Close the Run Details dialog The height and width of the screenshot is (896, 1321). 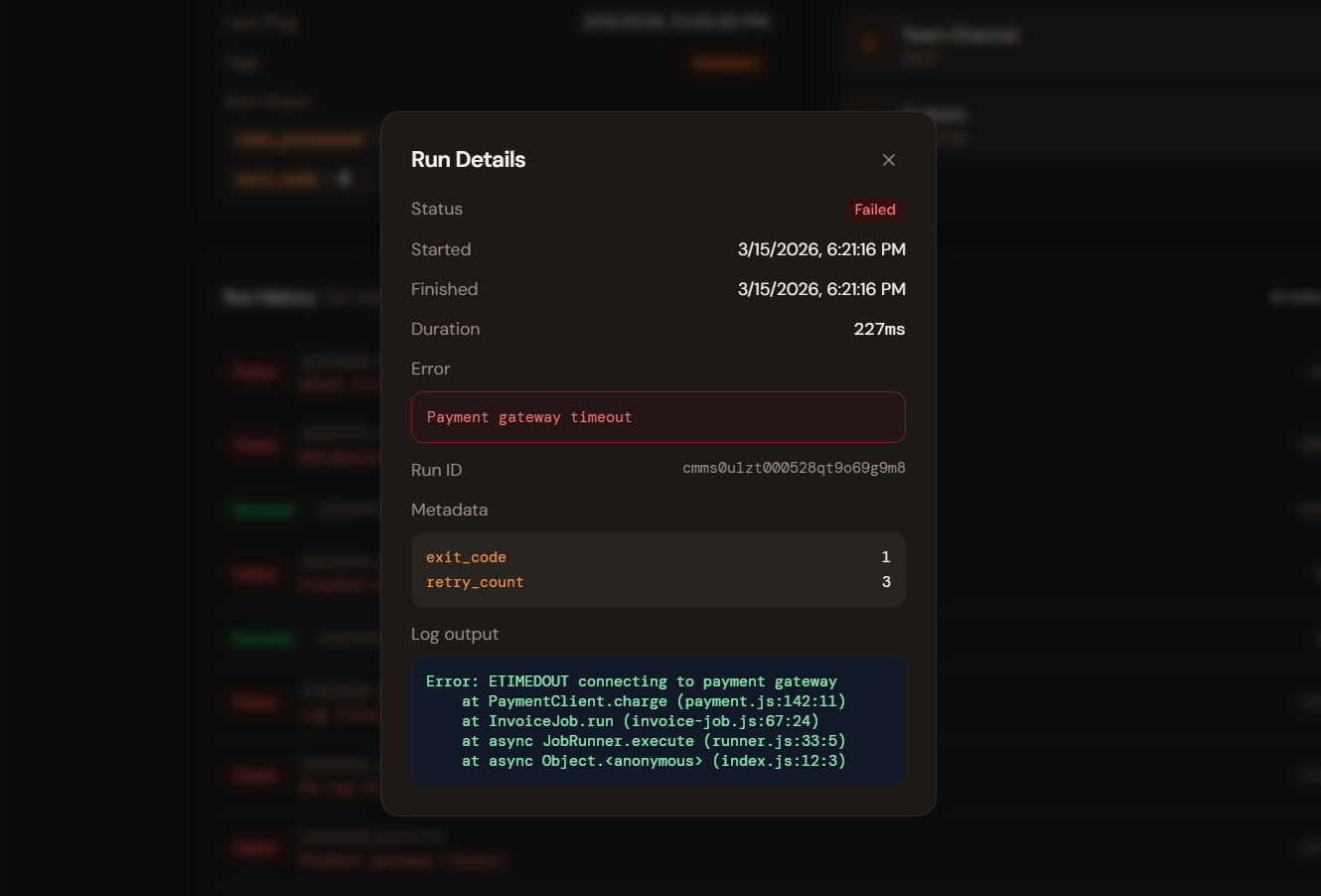888,159
